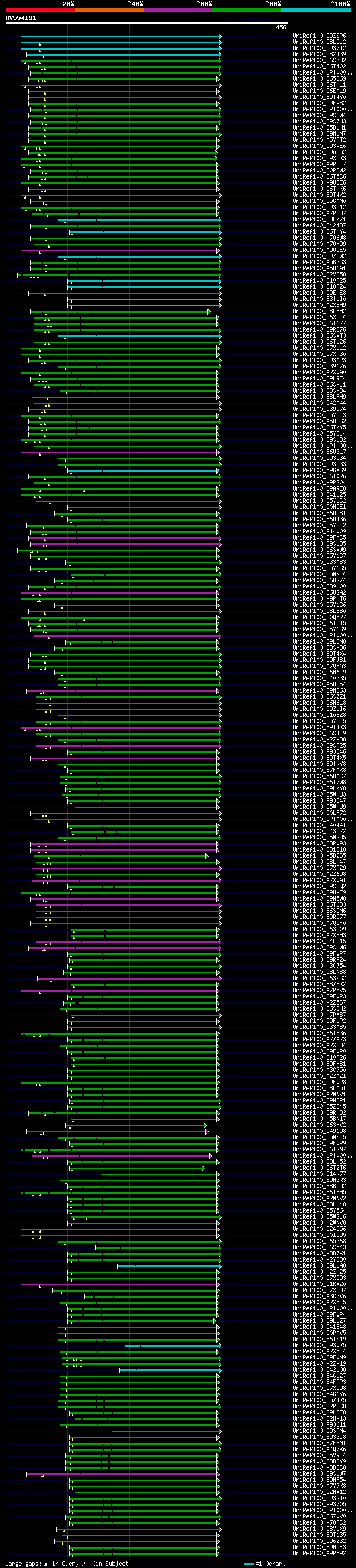Open hit UniRef100_Q9ZWI6
This screenshot has height=1568, width=356.
(x=319, y=709)
